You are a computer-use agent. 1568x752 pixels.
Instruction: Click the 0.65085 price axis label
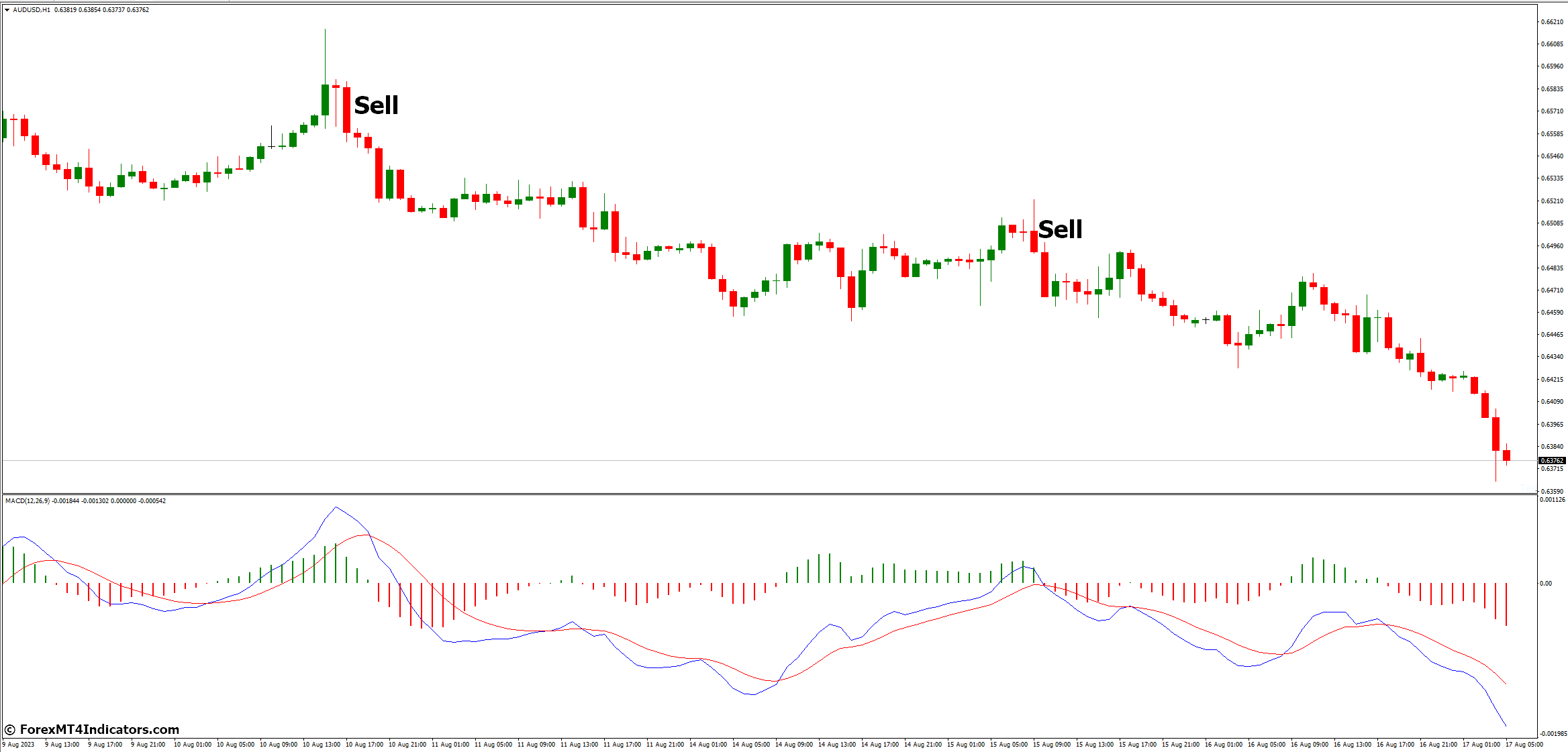1552,223
